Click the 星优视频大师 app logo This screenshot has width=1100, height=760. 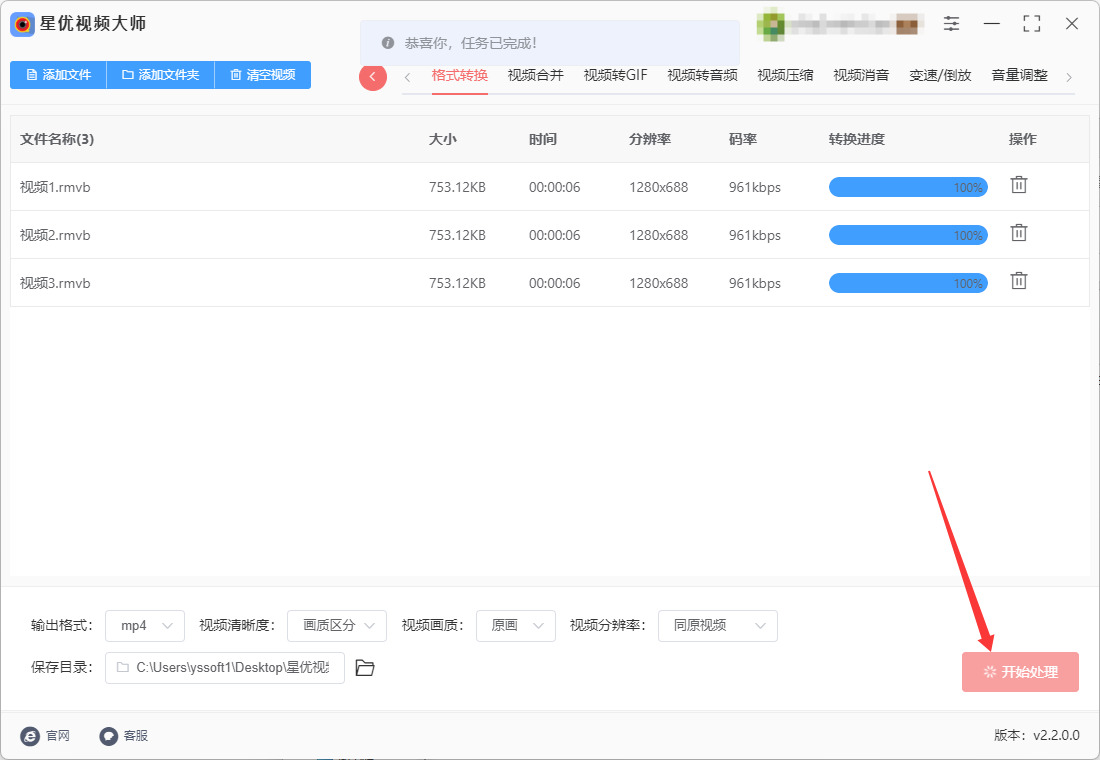pyautogui.click(x=22, y=25)
